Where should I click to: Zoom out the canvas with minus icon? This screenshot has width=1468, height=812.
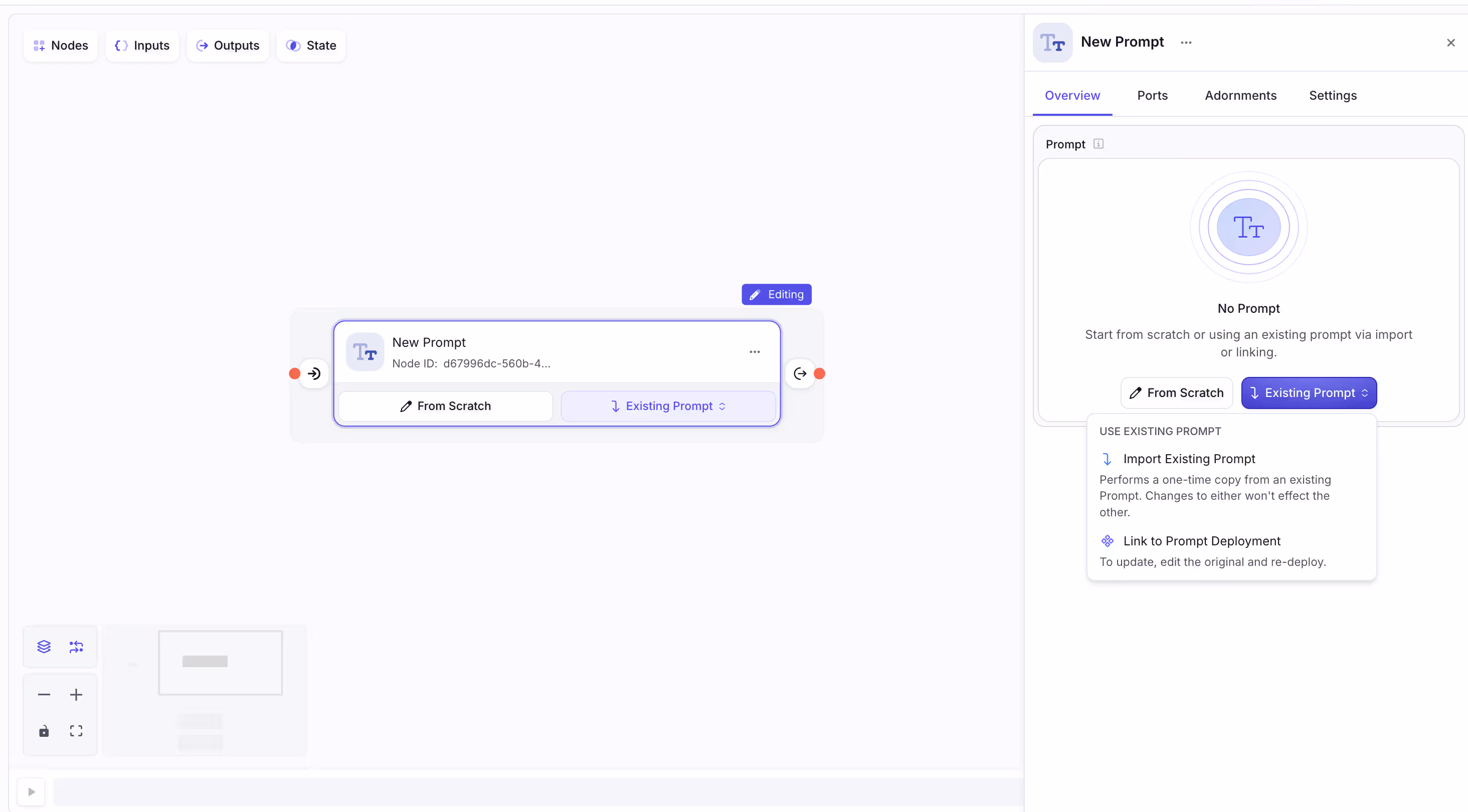coord(44,695)
